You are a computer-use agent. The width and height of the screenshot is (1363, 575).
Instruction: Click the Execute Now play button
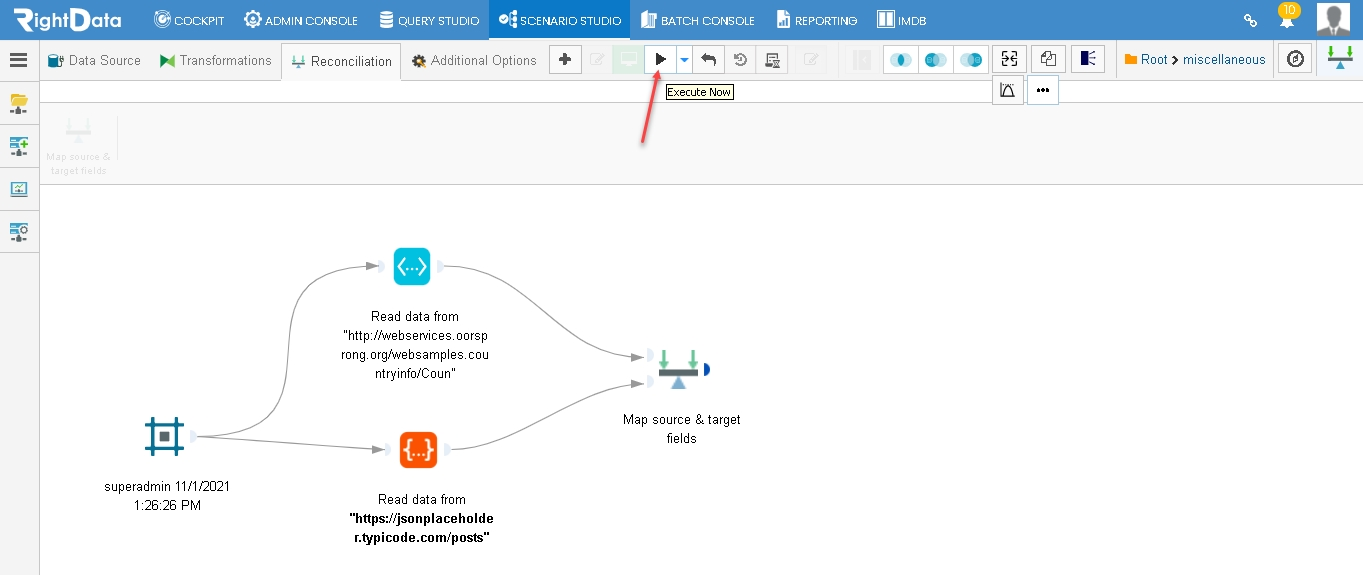[660, 60]
